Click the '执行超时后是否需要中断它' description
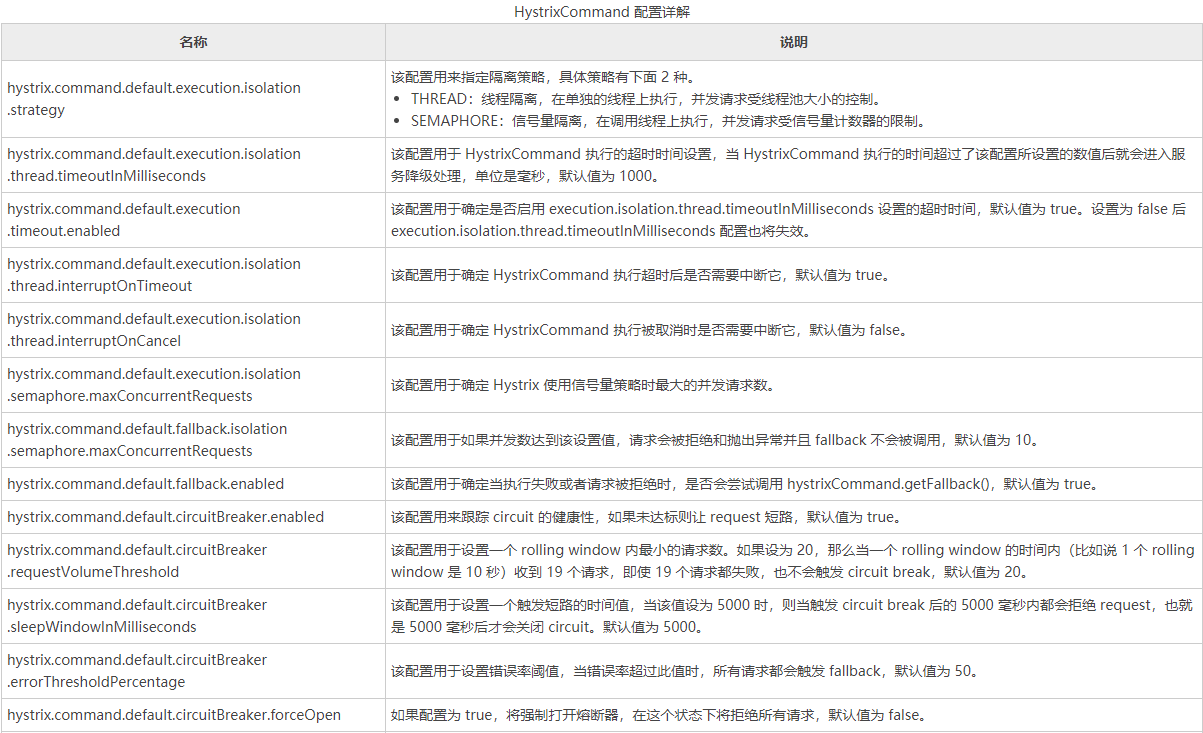Screen dimensions: 1203x733 (640, 275)
